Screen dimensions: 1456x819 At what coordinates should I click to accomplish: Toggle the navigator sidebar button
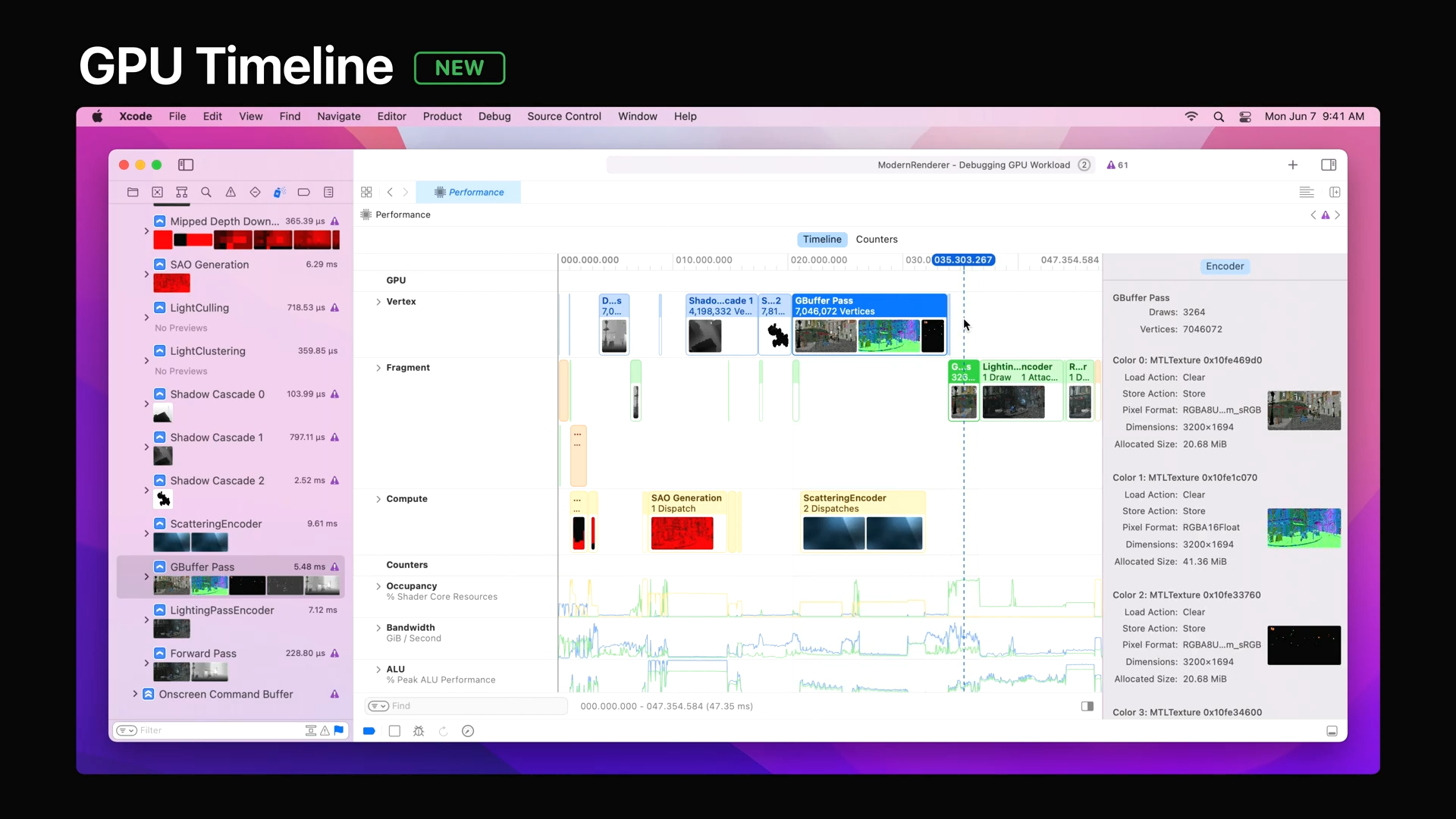tap(186, 165)
